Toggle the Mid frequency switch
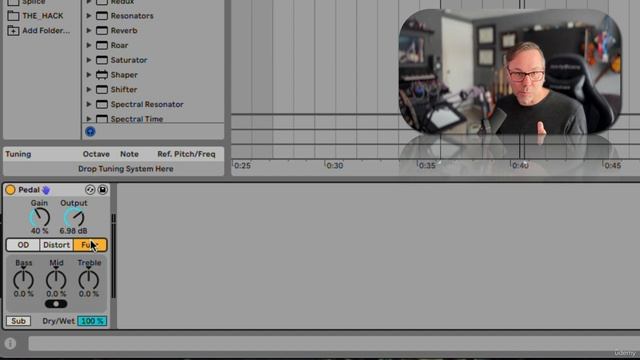 coord(56,304)
